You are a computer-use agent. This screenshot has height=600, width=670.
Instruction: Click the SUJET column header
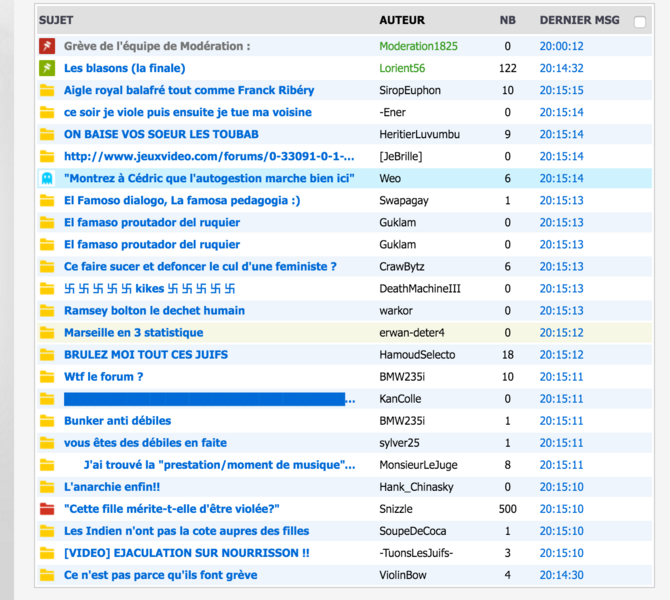point(56,20)
